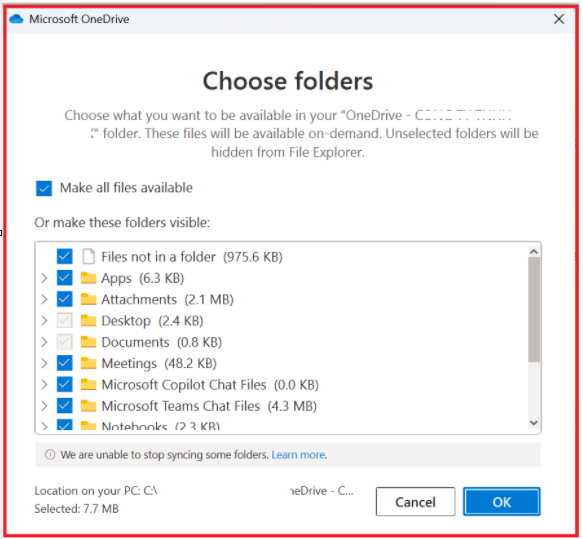Select the Meetings (48.2 KB) row label
The height and width of the screenshot is (539, 583).
click(x=159, y=363)
